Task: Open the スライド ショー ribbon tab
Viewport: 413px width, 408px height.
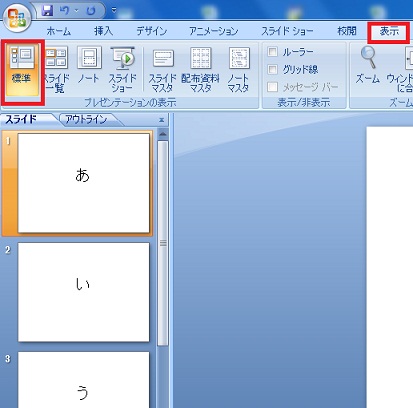Action: pos(287,31)
